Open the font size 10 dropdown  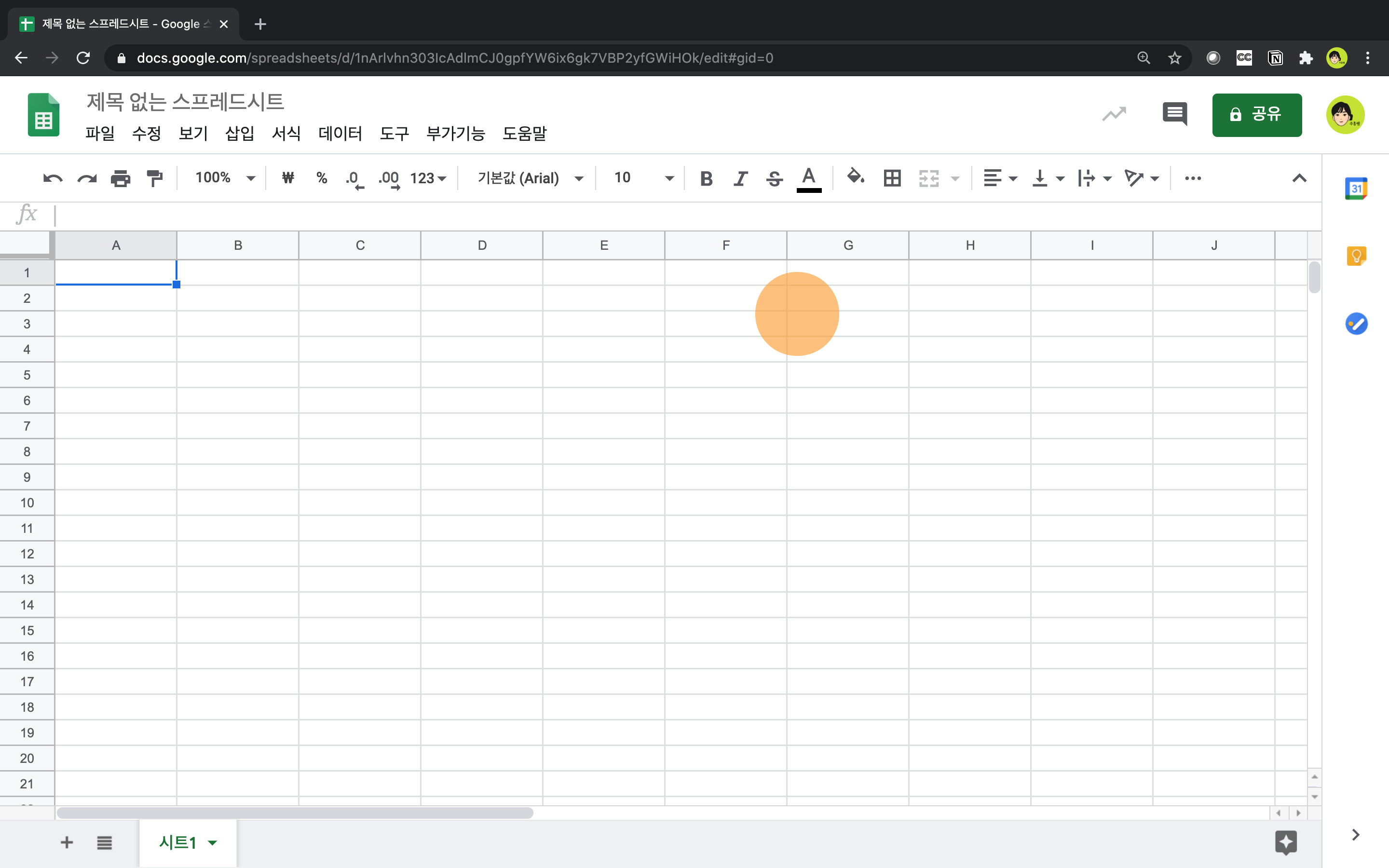coord(643,178)
